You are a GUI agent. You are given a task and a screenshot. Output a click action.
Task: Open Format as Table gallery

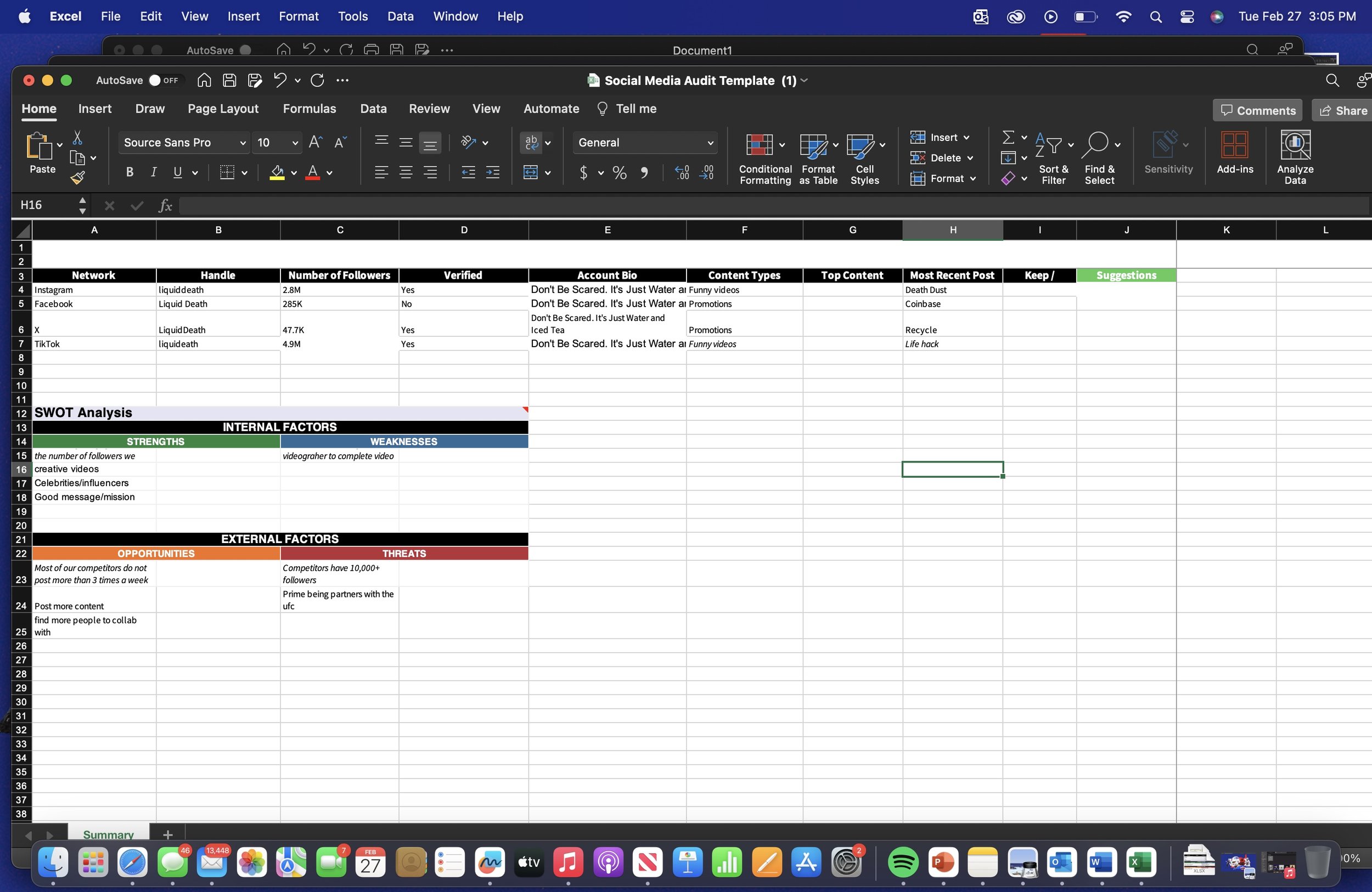818,157
